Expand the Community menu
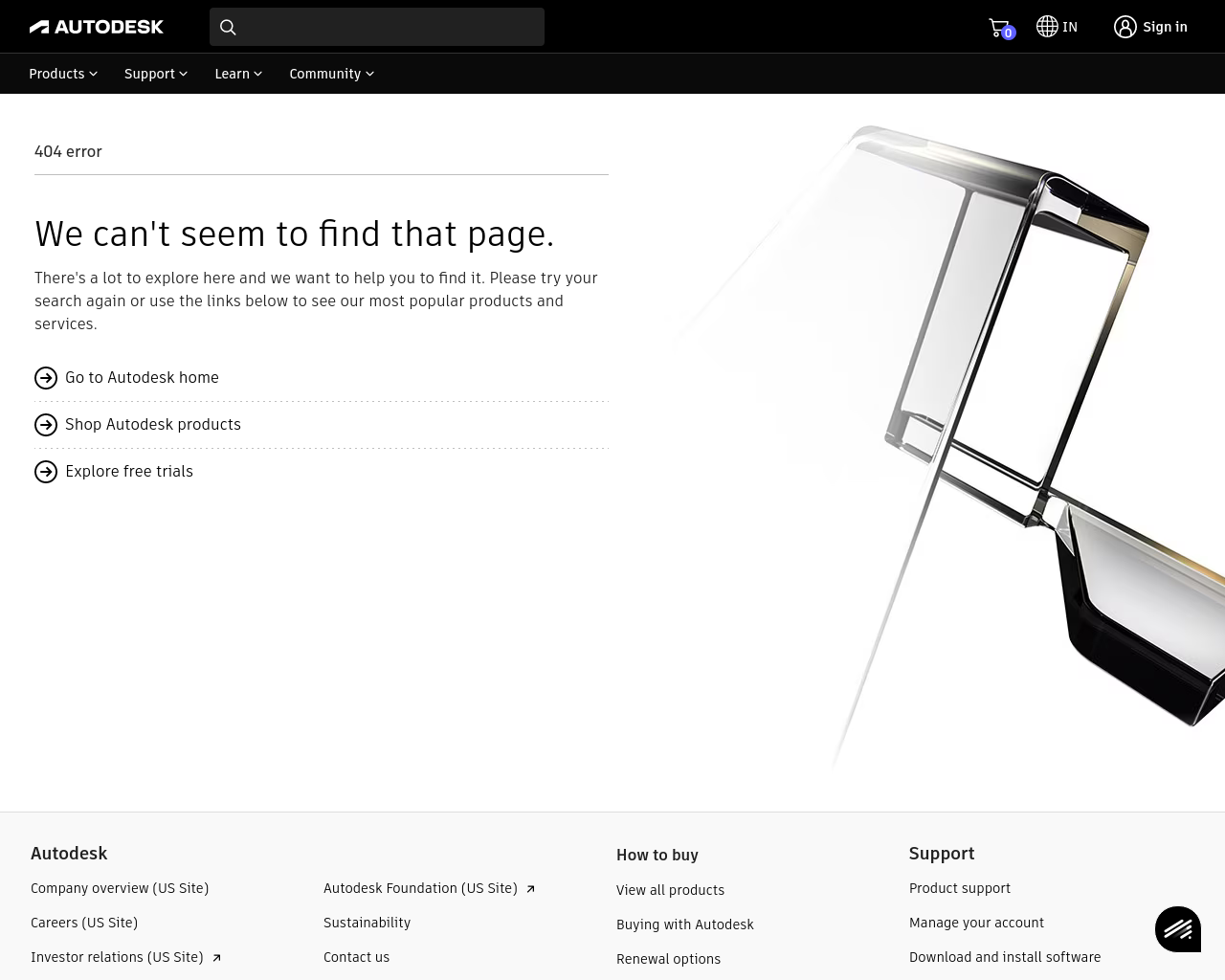 (331, 74)
